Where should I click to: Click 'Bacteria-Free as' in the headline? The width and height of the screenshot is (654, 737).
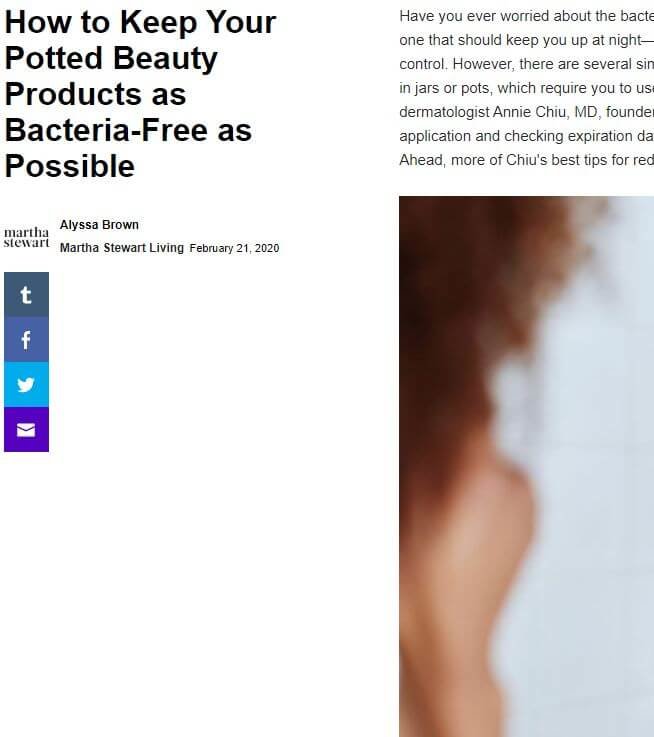tap(128, 130)
